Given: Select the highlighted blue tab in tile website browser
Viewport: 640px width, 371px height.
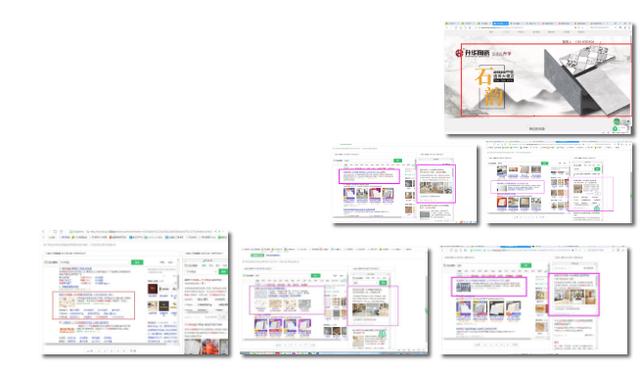Looking at the screenshot, I should tap(500, 23).
